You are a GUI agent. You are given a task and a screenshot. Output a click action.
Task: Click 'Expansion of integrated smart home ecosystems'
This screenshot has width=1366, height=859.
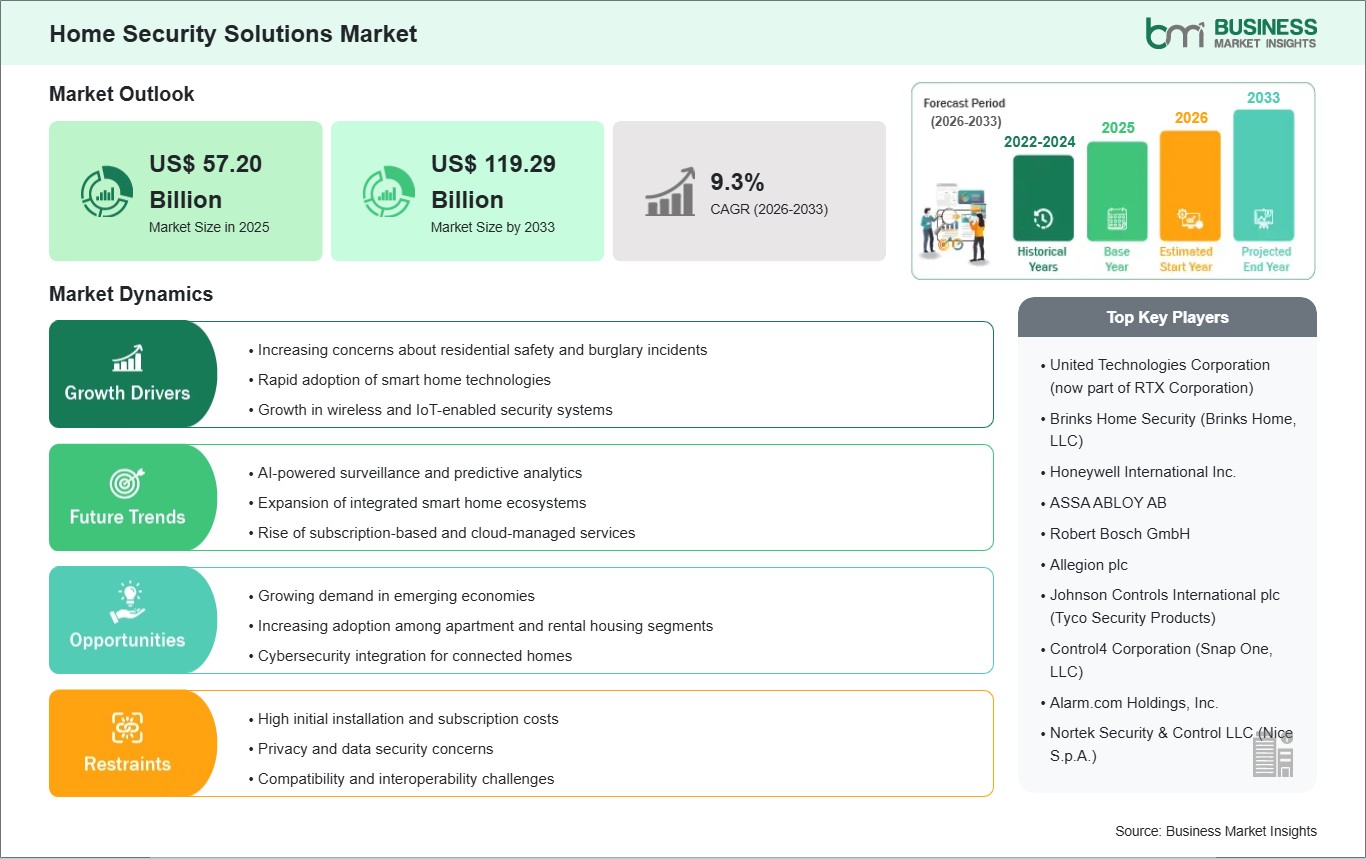click(422, 503)
